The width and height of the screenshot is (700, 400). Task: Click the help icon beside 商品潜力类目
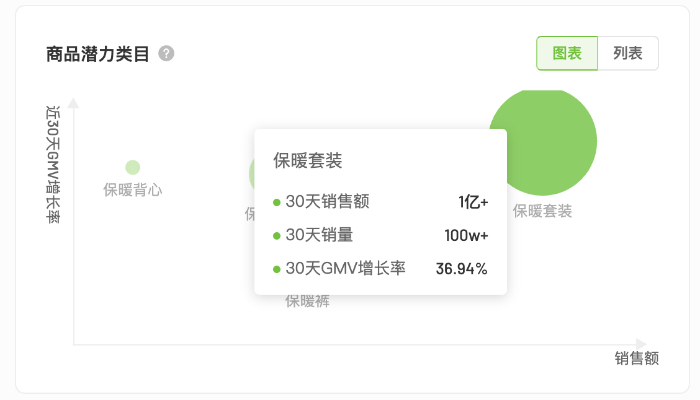[x=166, y=54]
